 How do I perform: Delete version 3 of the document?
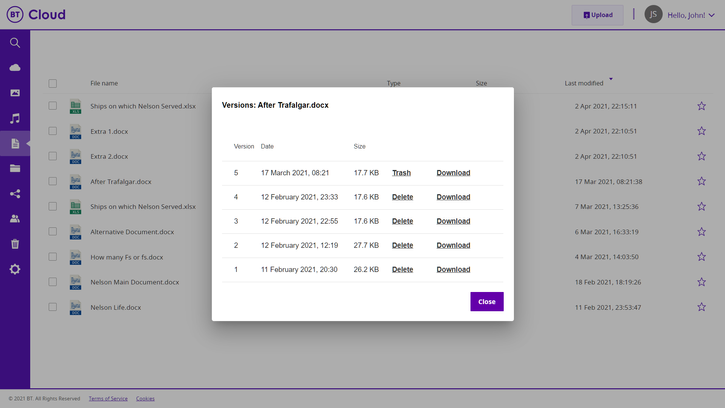[x=402, y=221]
